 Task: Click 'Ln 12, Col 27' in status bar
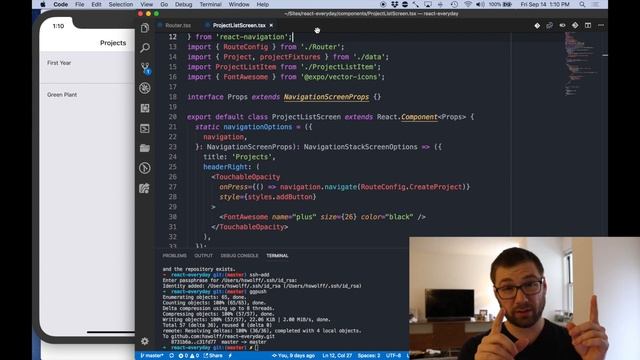tap(337, 356)
